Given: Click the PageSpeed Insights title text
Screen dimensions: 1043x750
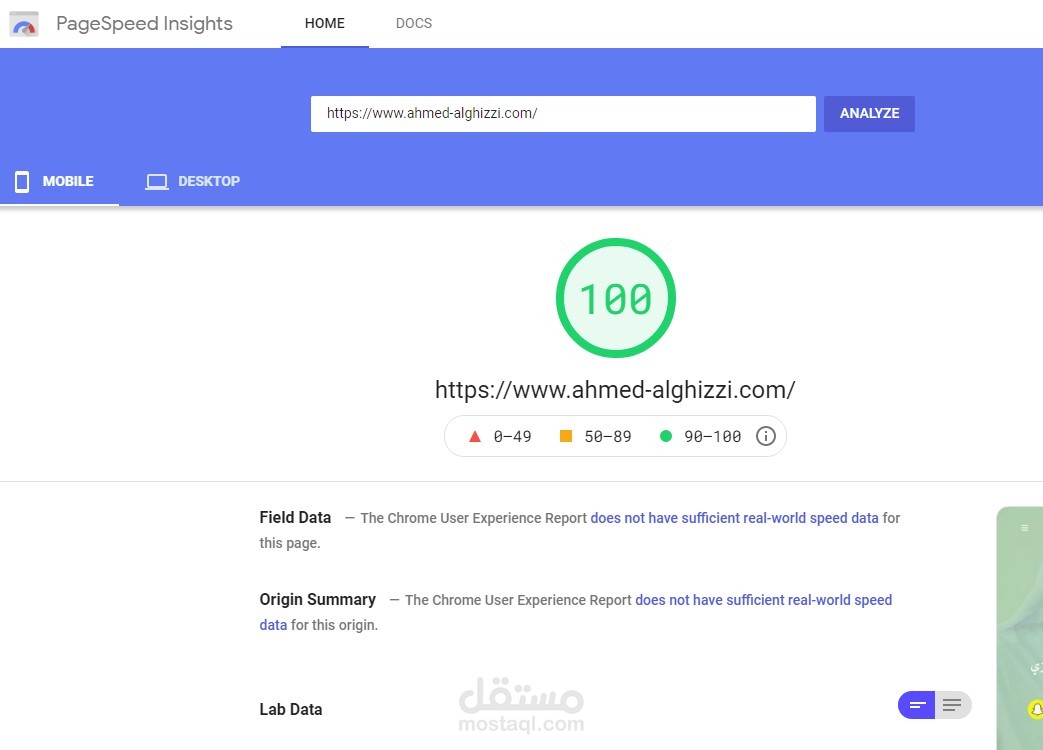Looking at the screenshot, I should pyautogui.click(x=144, y=24).
